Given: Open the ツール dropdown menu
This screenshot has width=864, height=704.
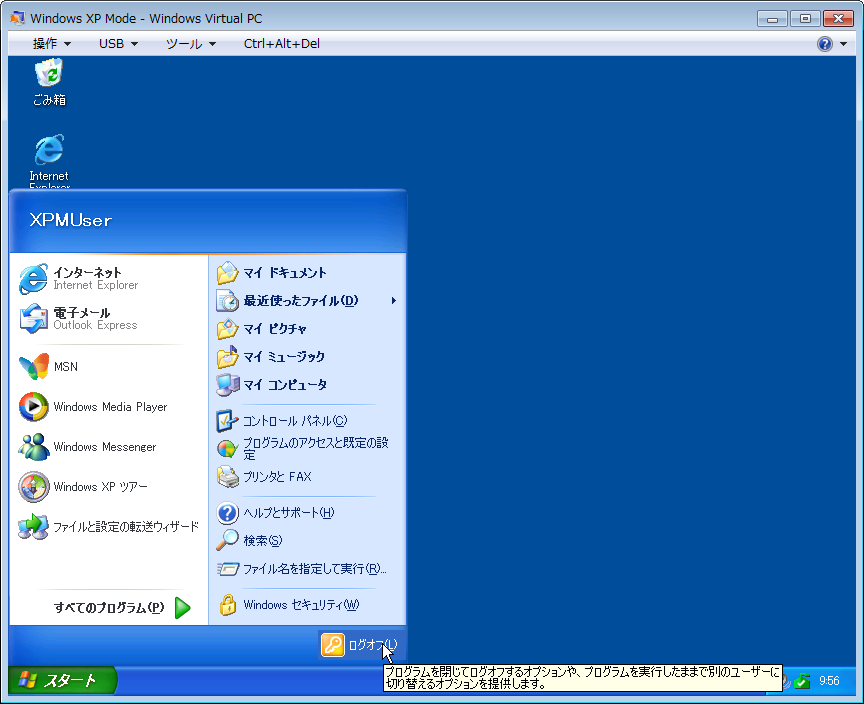Looking at the screenshot, I should 191,44.
